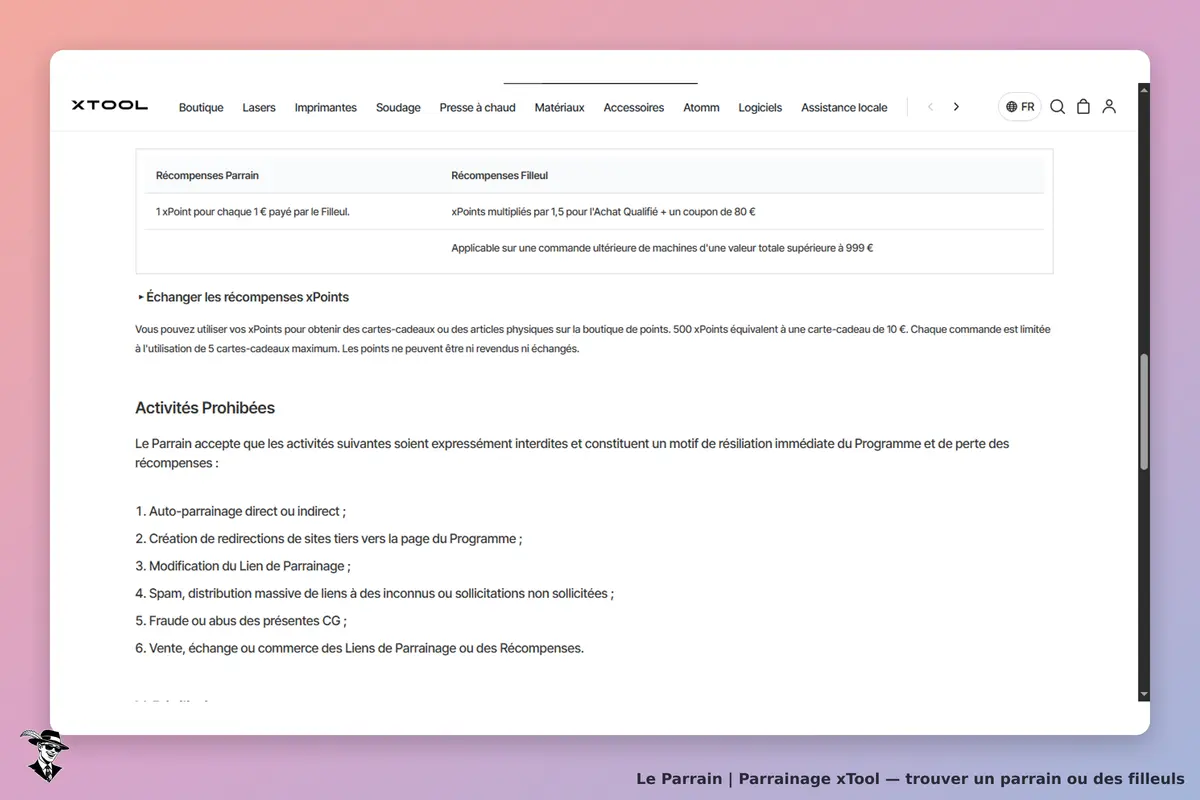Open the shopping bag cart icon
This screenshot has height=800, width=1200.
point(1083,107)
